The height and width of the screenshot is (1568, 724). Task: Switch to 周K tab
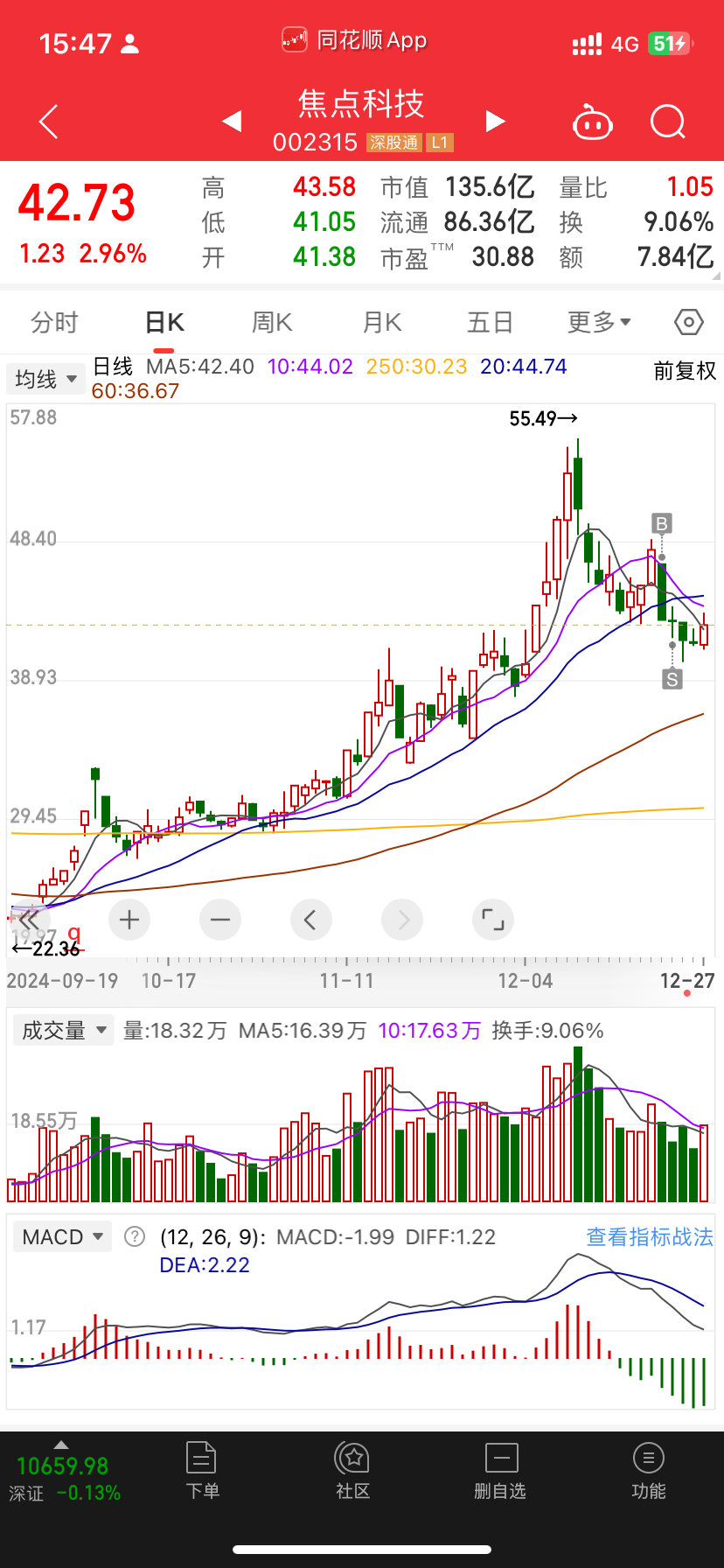pyautogui.click(x=272, y=322)
